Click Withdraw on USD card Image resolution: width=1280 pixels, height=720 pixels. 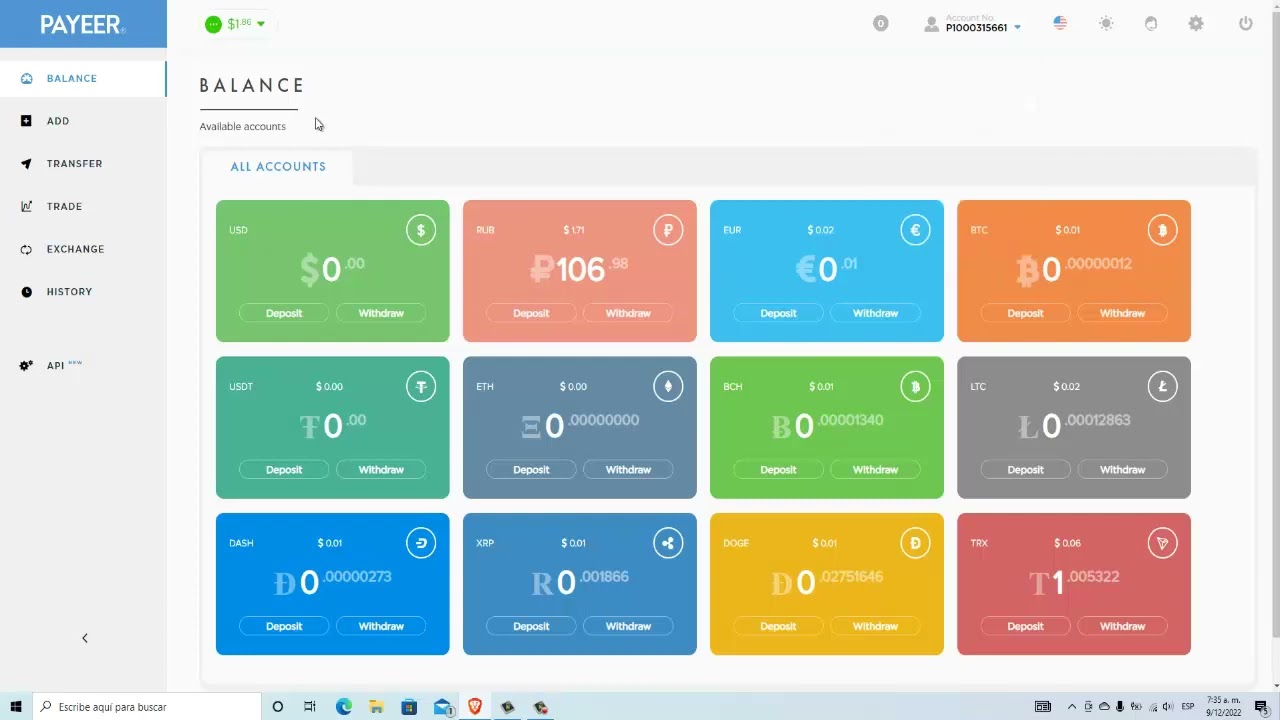(381, 313)
